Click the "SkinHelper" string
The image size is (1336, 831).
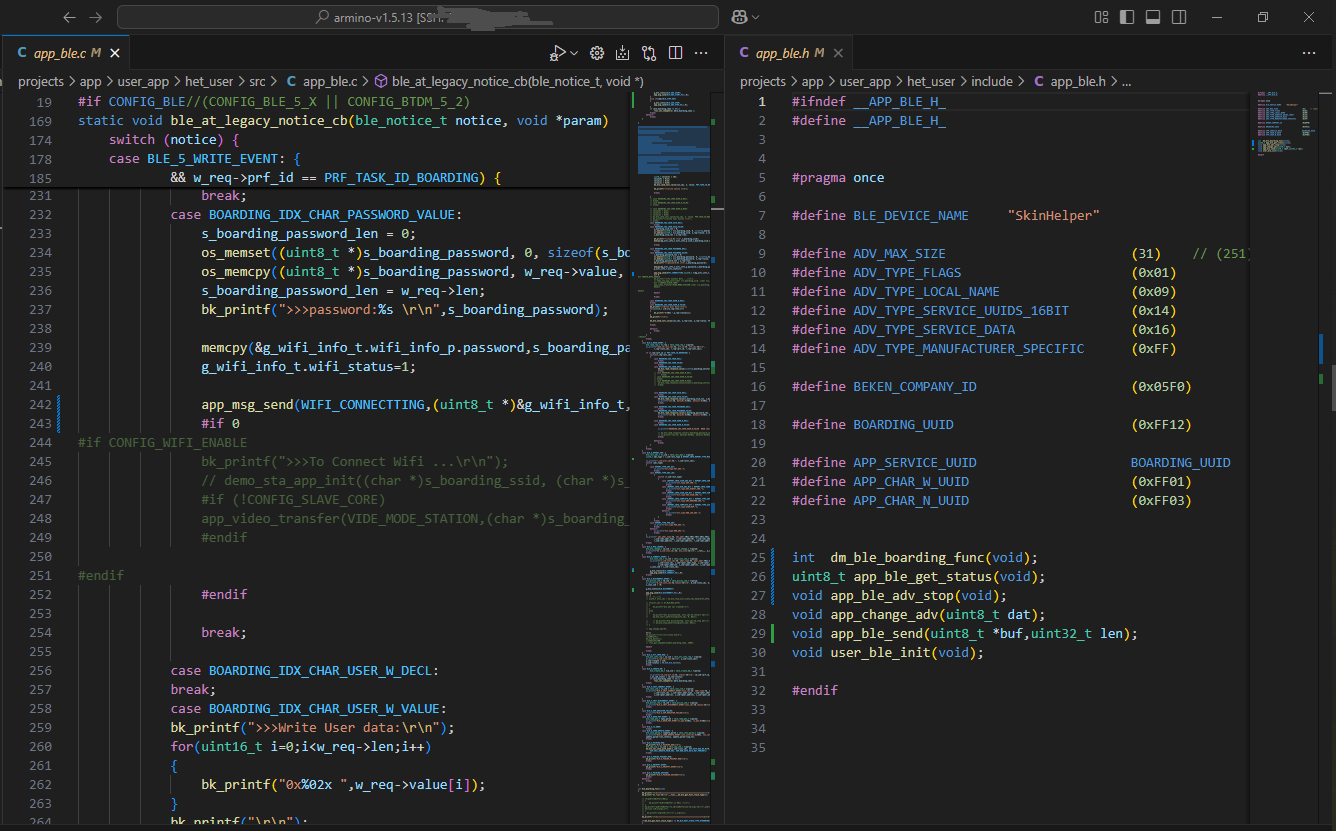1053,216
